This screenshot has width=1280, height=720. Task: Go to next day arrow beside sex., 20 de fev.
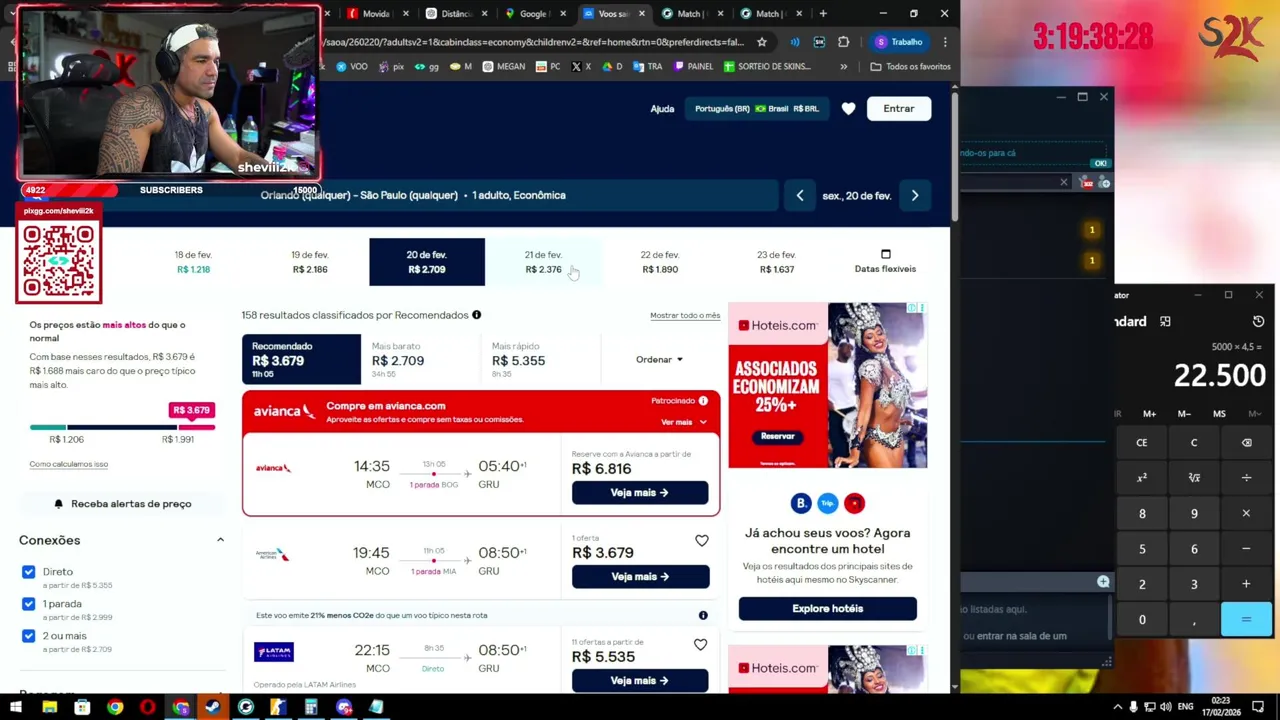point(915,196)
